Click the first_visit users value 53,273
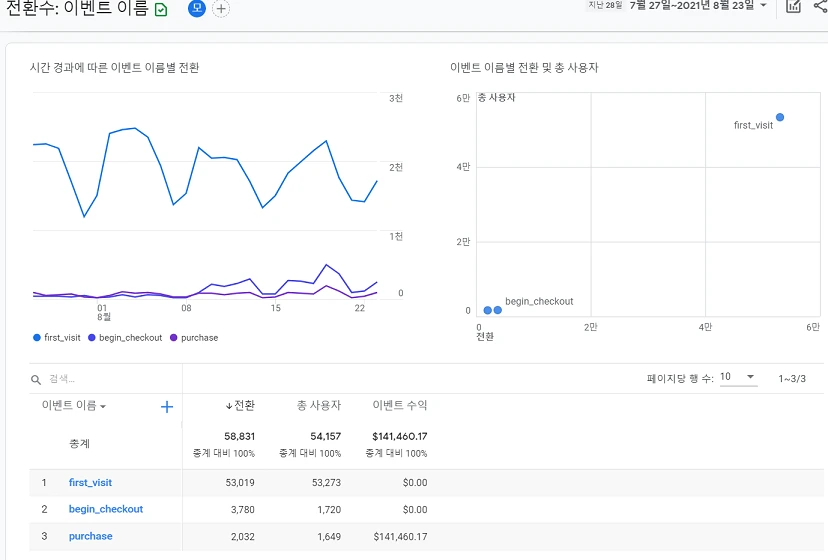The height and width of the screenshot is (560, 828). pos(326,482)
